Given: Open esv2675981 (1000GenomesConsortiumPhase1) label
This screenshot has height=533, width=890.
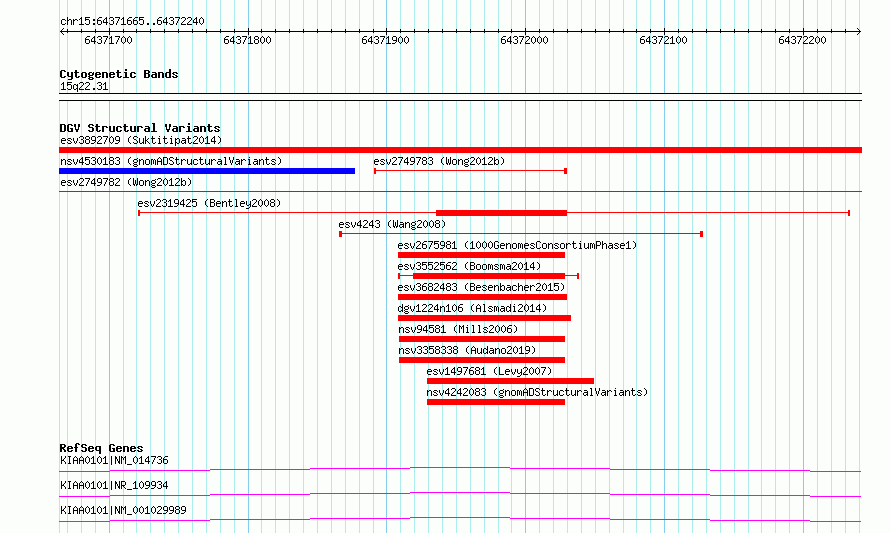Looking at the screenshot, I should [x=517, y=245].
